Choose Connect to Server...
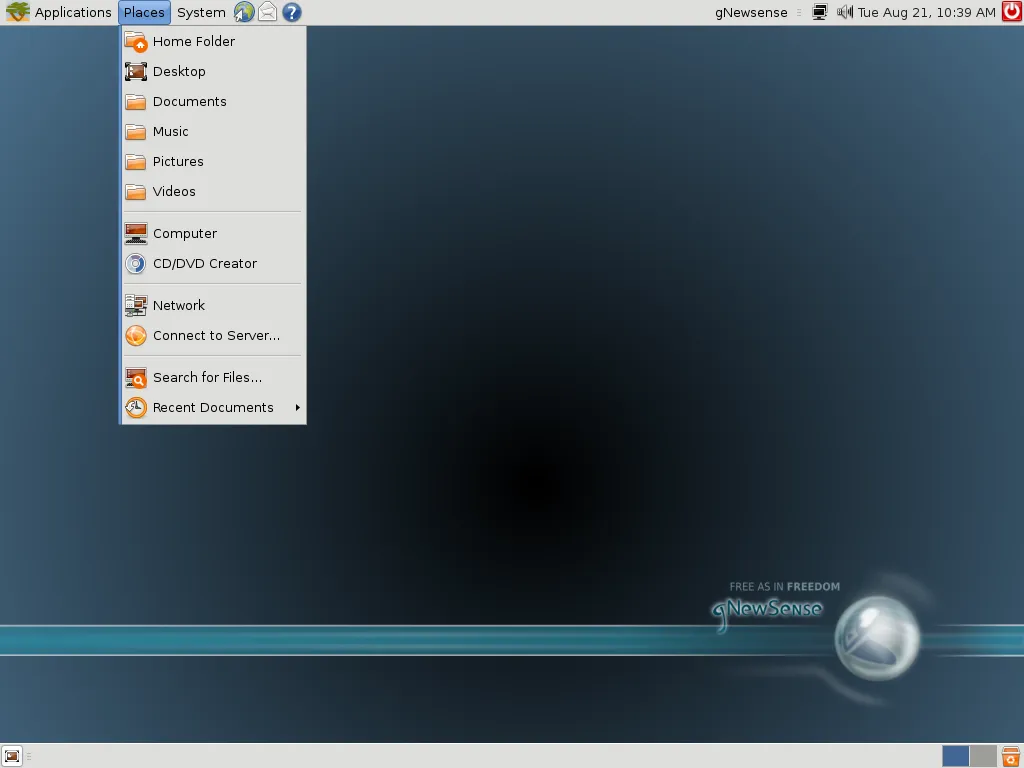The width and height of the screenshot is (1024, 768). 212,335
